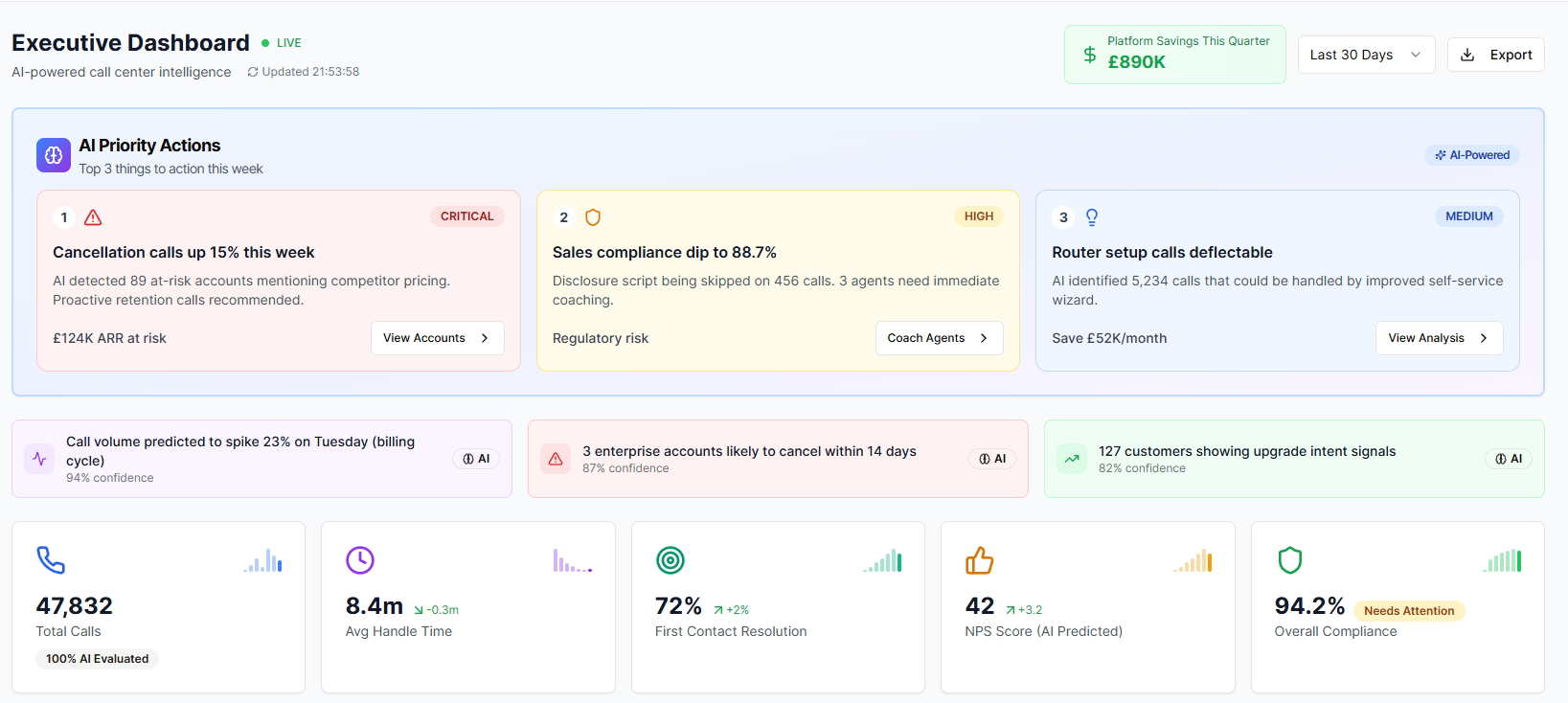Click 'Regulatory risk' text
The image size is (1568, 703).
coord(601,338)
